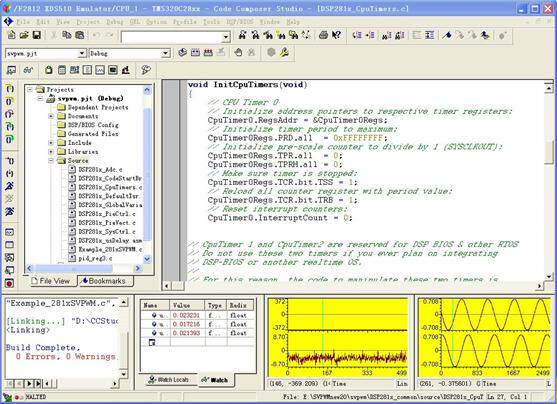
Task: Click the Compile File icon beside Debug dropdown
Action: click(x=182, y=53)
